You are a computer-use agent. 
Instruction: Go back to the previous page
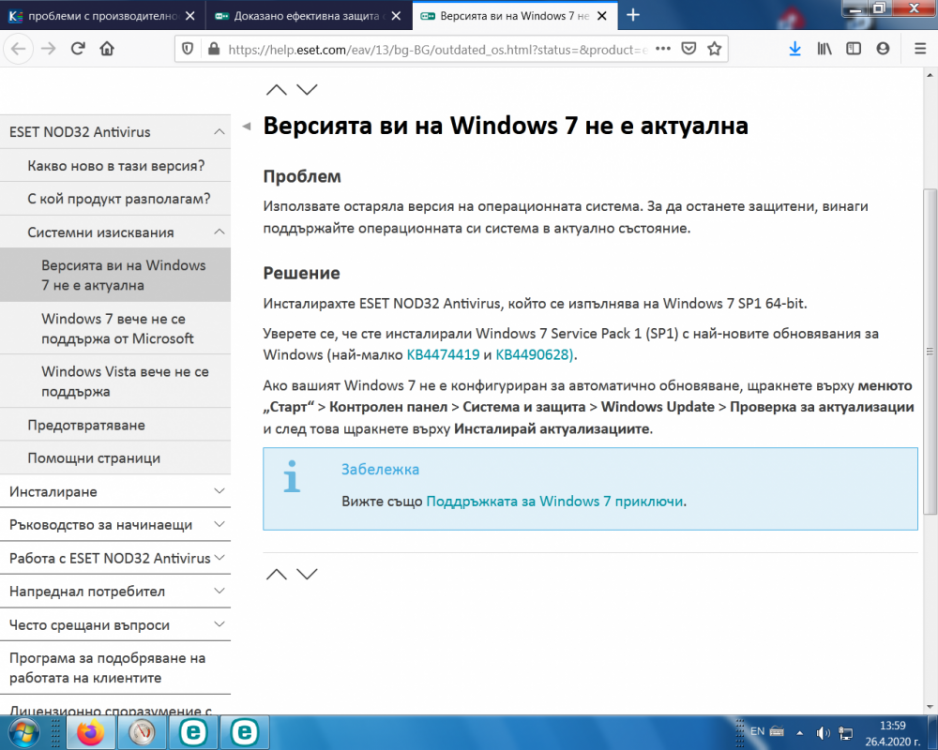[x=19, y=48]
